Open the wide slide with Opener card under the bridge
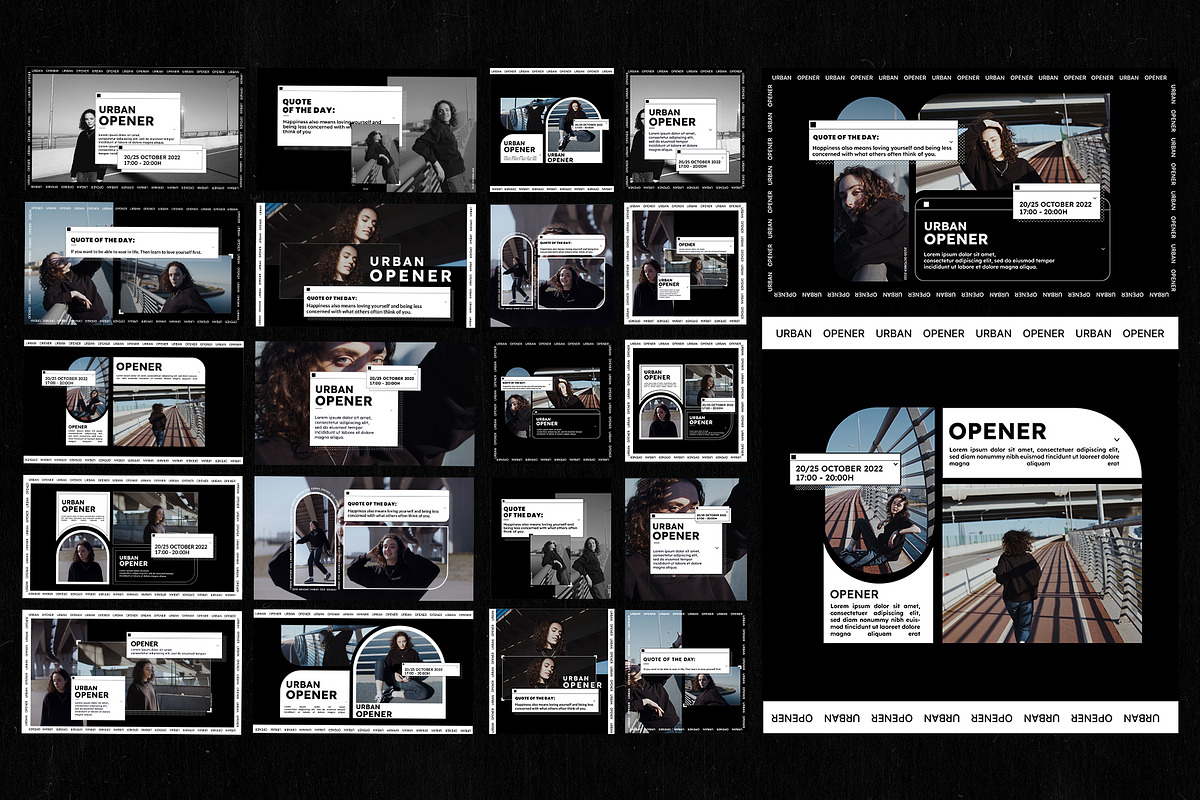1200x800 pixels. tap(132, 673)
